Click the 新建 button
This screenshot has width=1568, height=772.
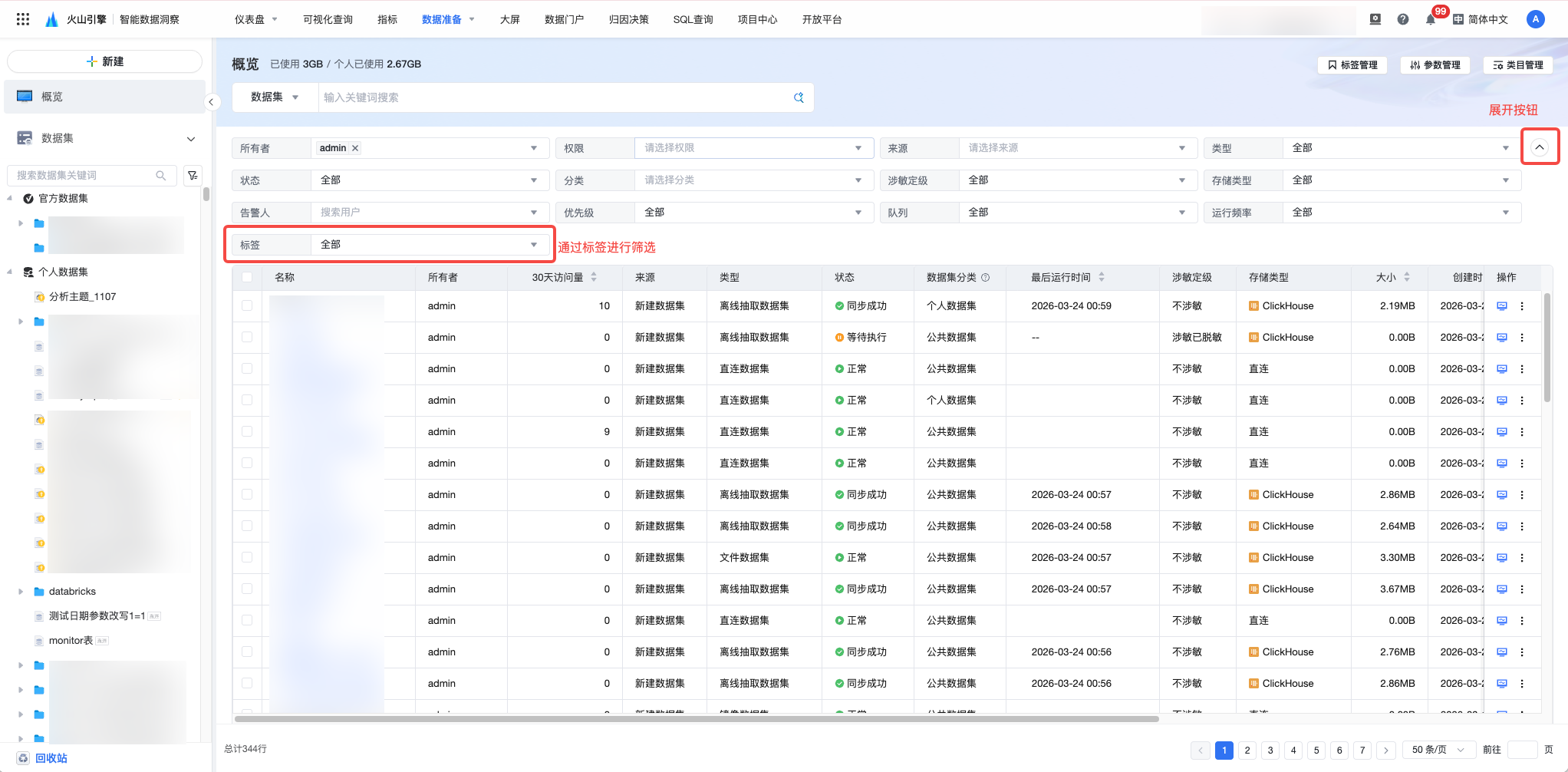click(104, 61)
